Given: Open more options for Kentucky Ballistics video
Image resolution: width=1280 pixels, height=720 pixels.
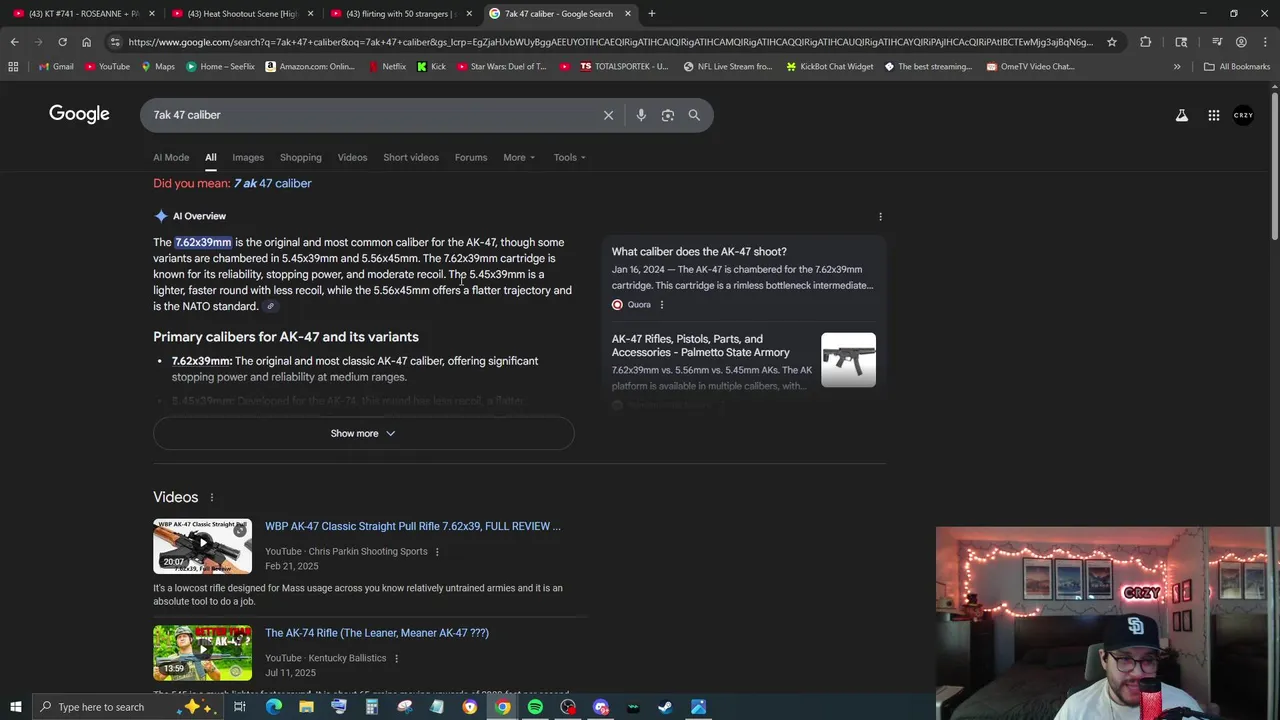Looking at the screenshot, I should point(396,658).
